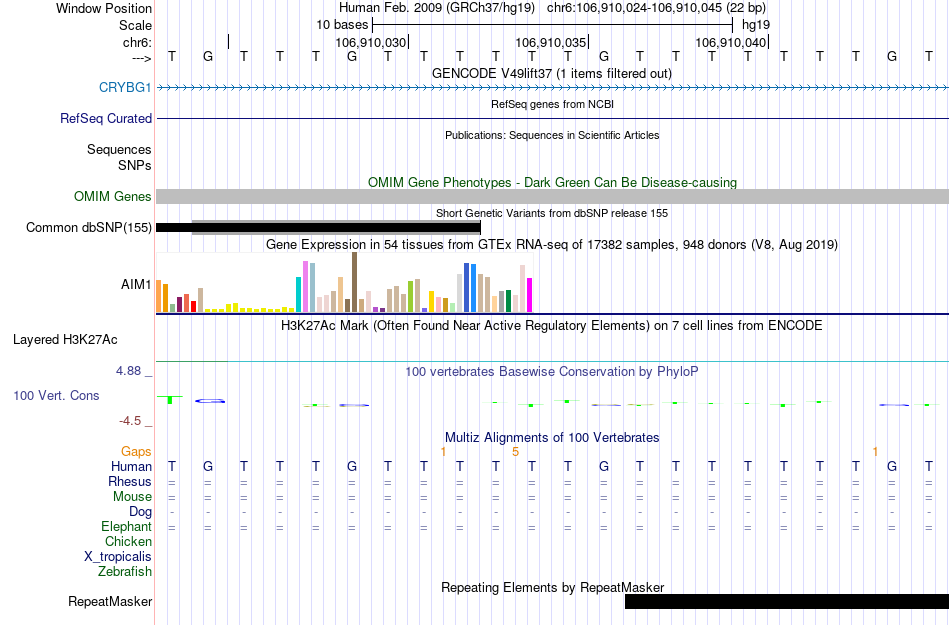Click the cyan bar in GTEx chart
950x625 pixels.
pyautogui.click(x=298, y=294)
